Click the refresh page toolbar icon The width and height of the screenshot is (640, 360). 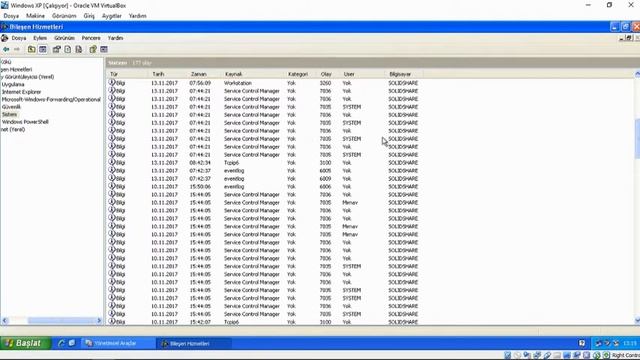(68, 49)
